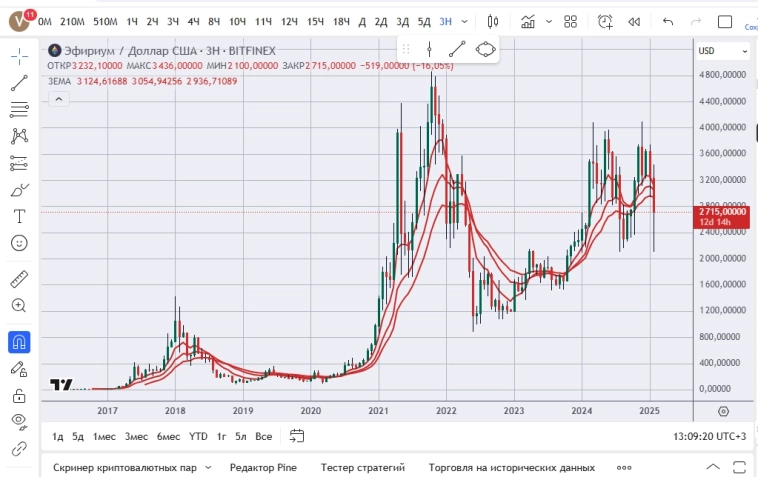The height and width of the screenshot is (477, 758).
Task: Open the Тестер стратегий tab
Action: click(363, 467)
